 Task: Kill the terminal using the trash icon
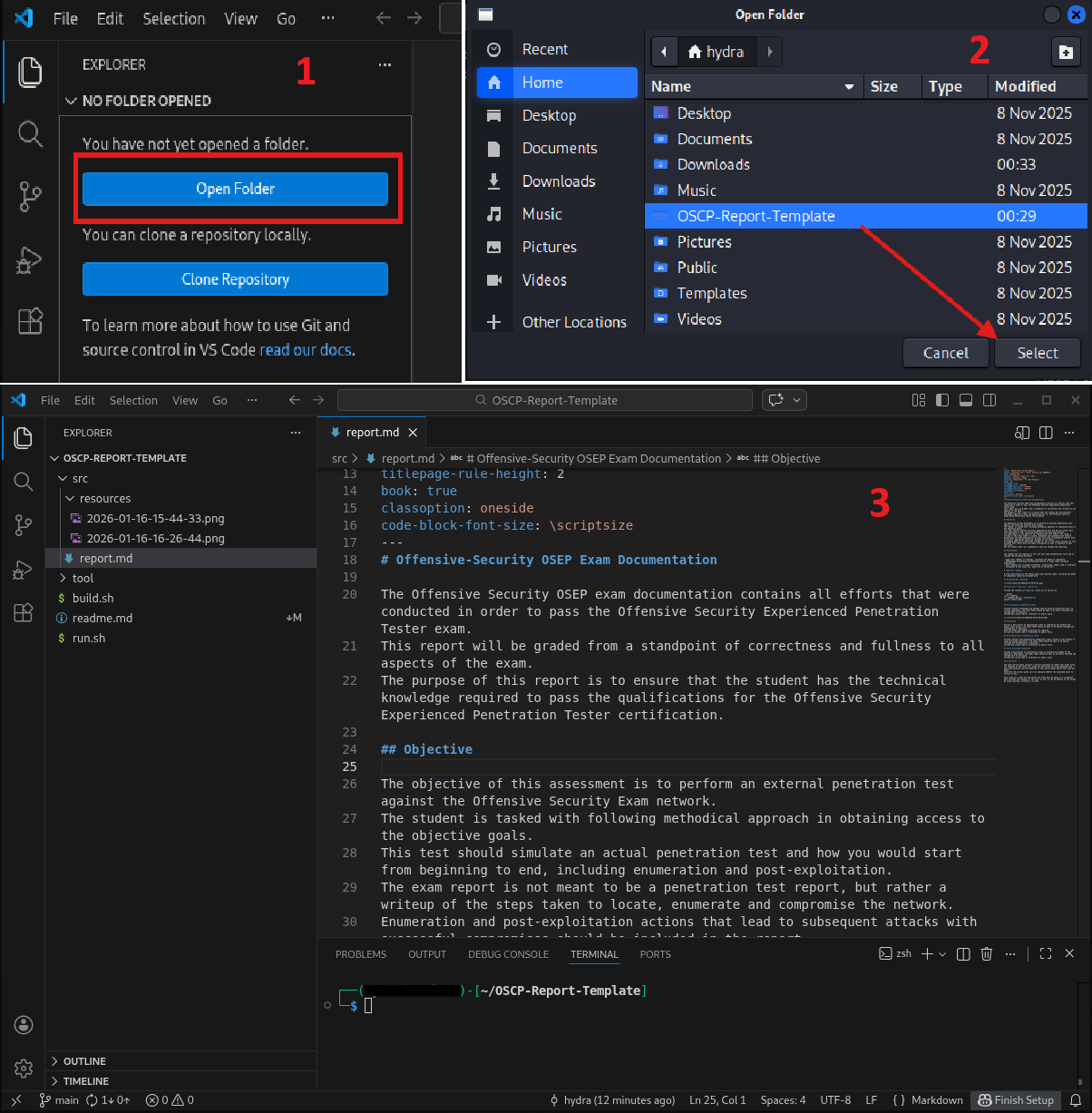click(987, 953)
